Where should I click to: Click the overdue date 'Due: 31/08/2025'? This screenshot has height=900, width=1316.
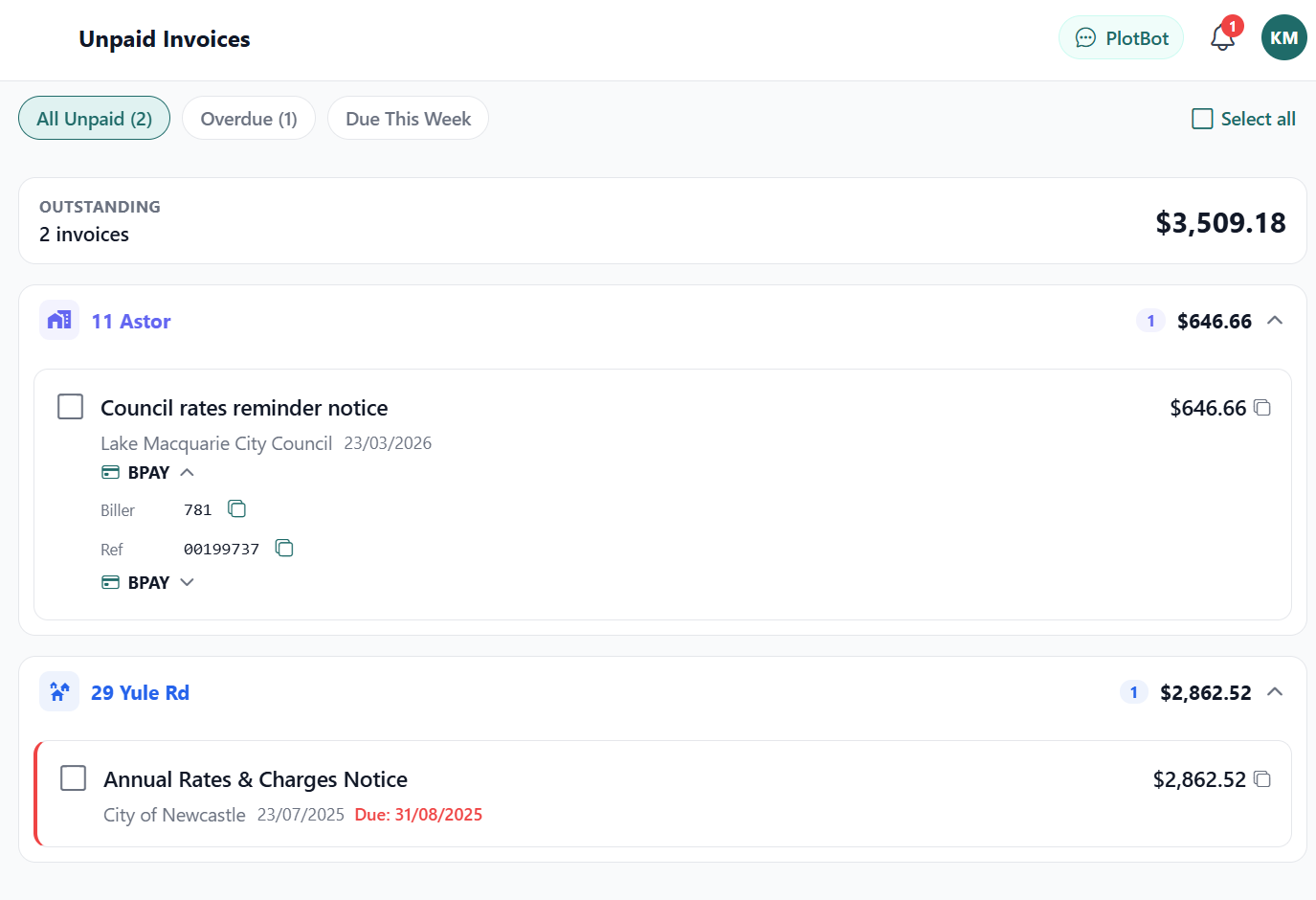coord(418,815)
